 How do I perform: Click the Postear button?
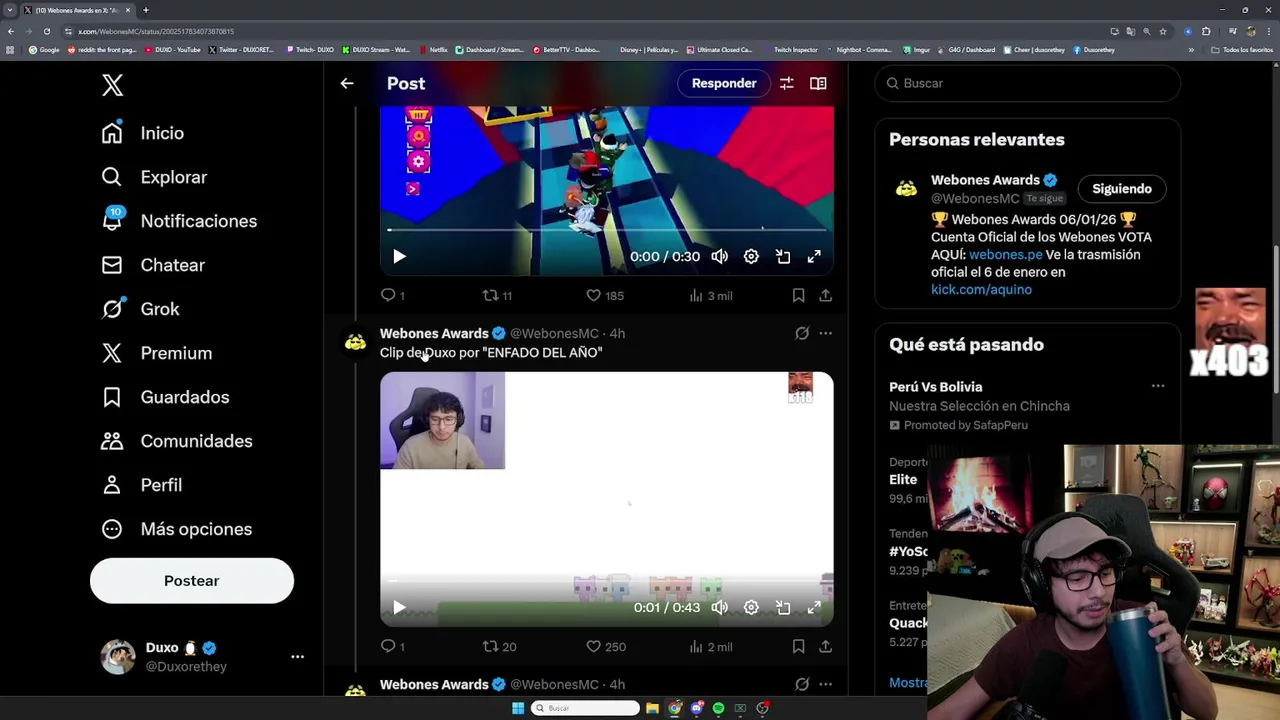[x=192, y=581]
